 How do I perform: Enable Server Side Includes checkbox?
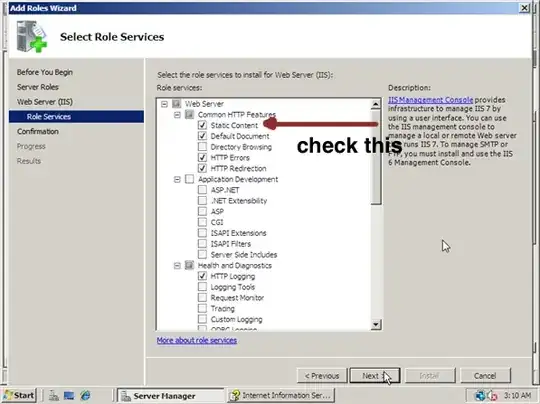(202, 255)
